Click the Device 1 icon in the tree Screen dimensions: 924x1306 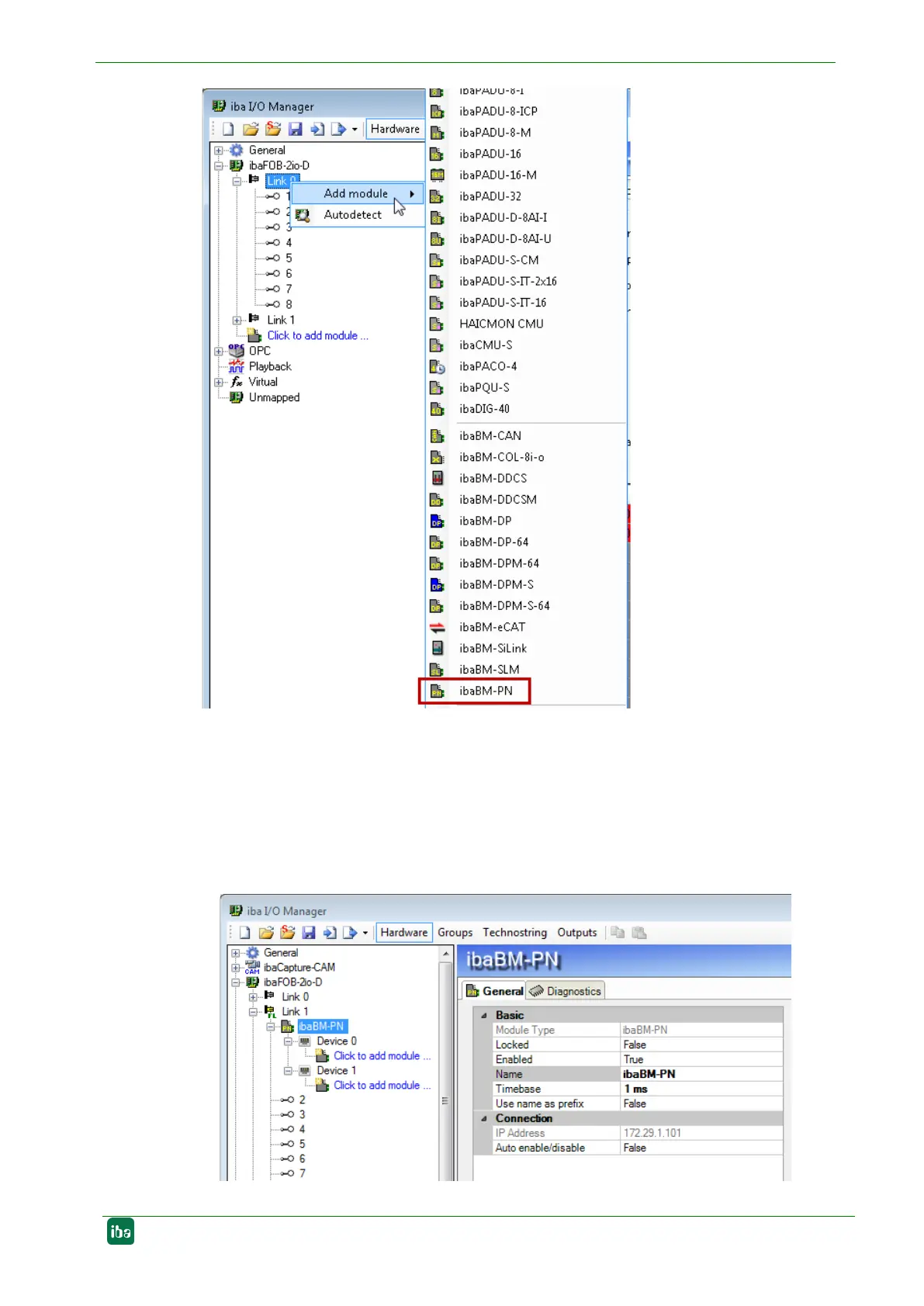click(x=305, y=1071)
